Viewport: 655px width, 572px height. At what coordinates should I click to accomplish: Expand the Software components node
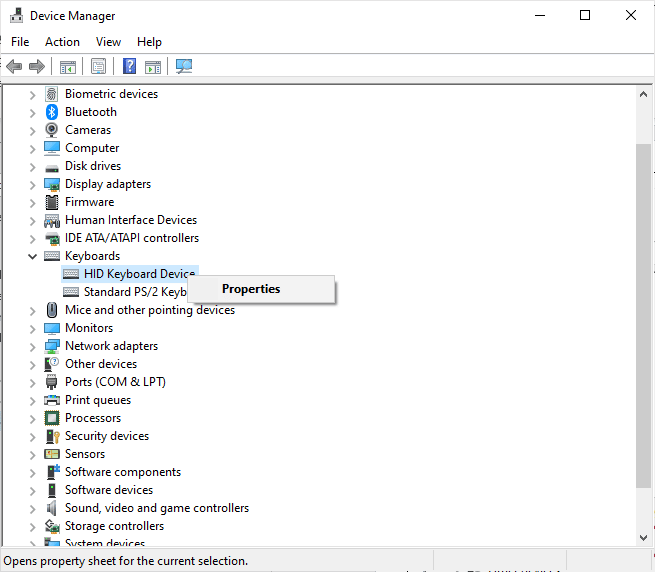(33, 473)
